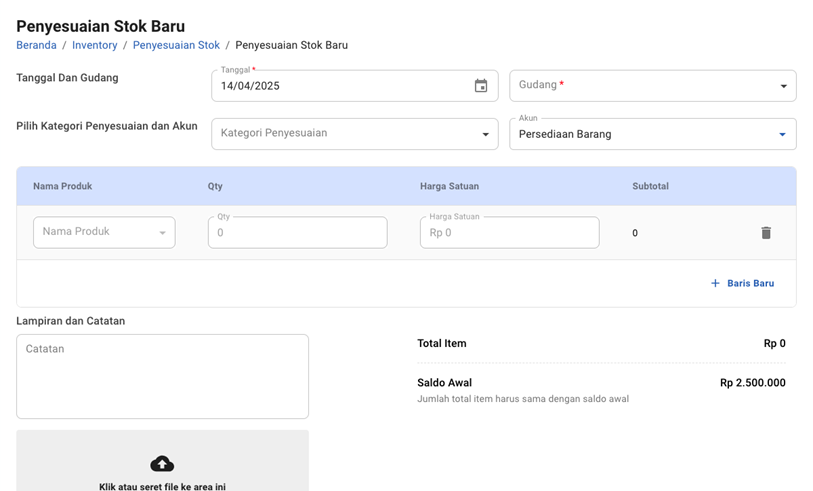The image size is (813, 491).
Task: Open the Inventory breadcrumb link
Action: pyautogui.click(x=95, y=45)
